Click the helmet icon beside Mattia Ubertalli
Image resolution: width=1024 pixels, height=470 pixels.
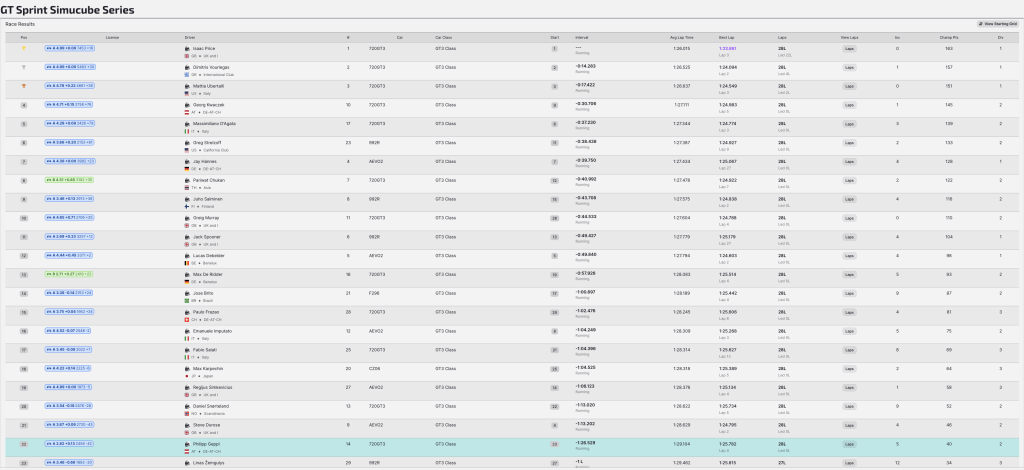point(187,86)
